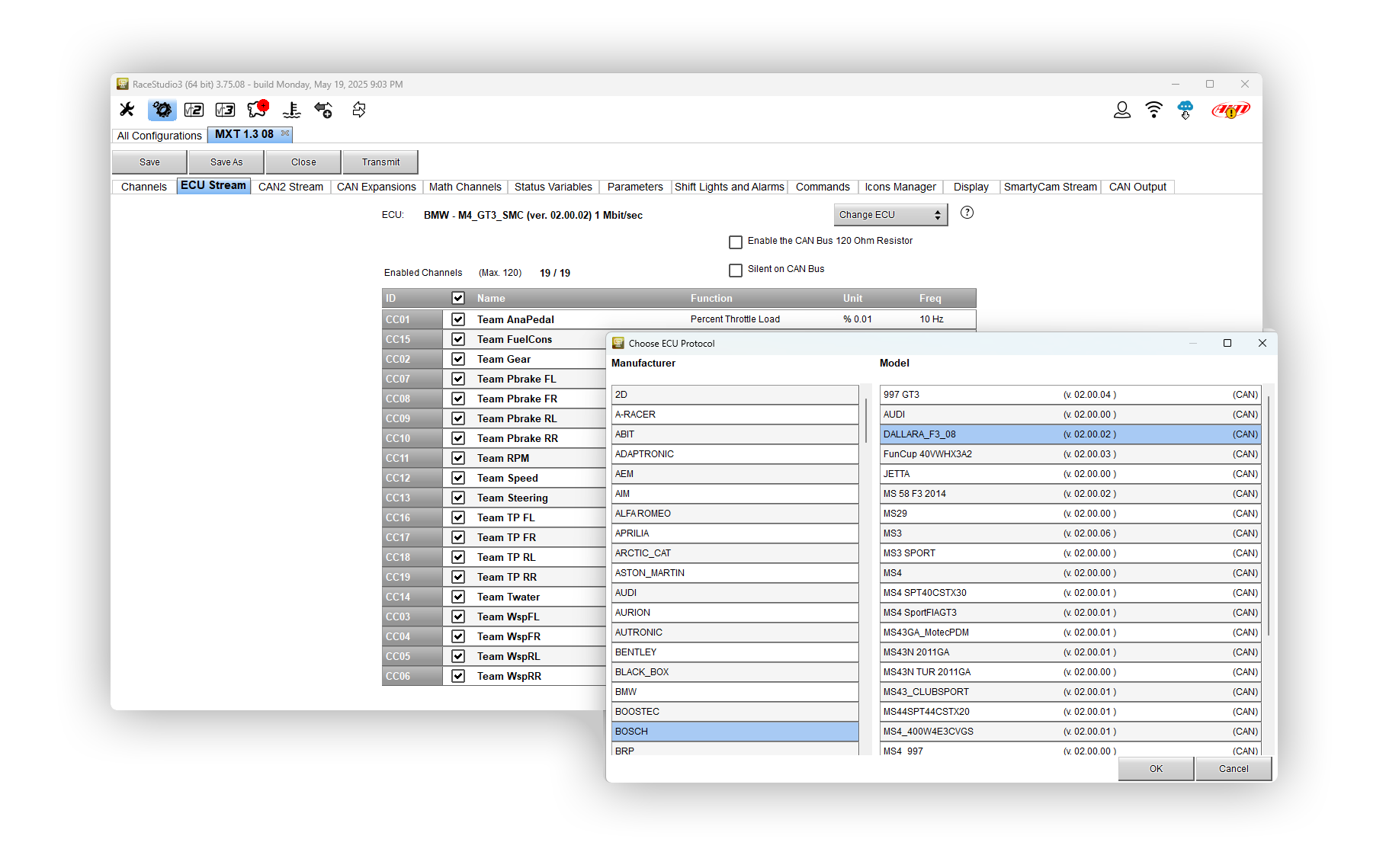Uncheck the Team RPM channel
The image size is (1386, 868).
click(x=458, y=458)
